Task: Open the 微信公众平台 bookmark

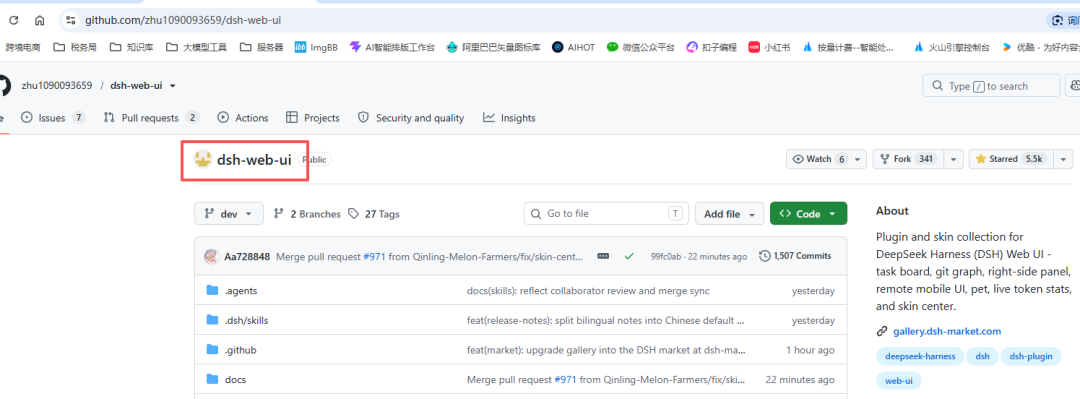Action: point(641,48)
